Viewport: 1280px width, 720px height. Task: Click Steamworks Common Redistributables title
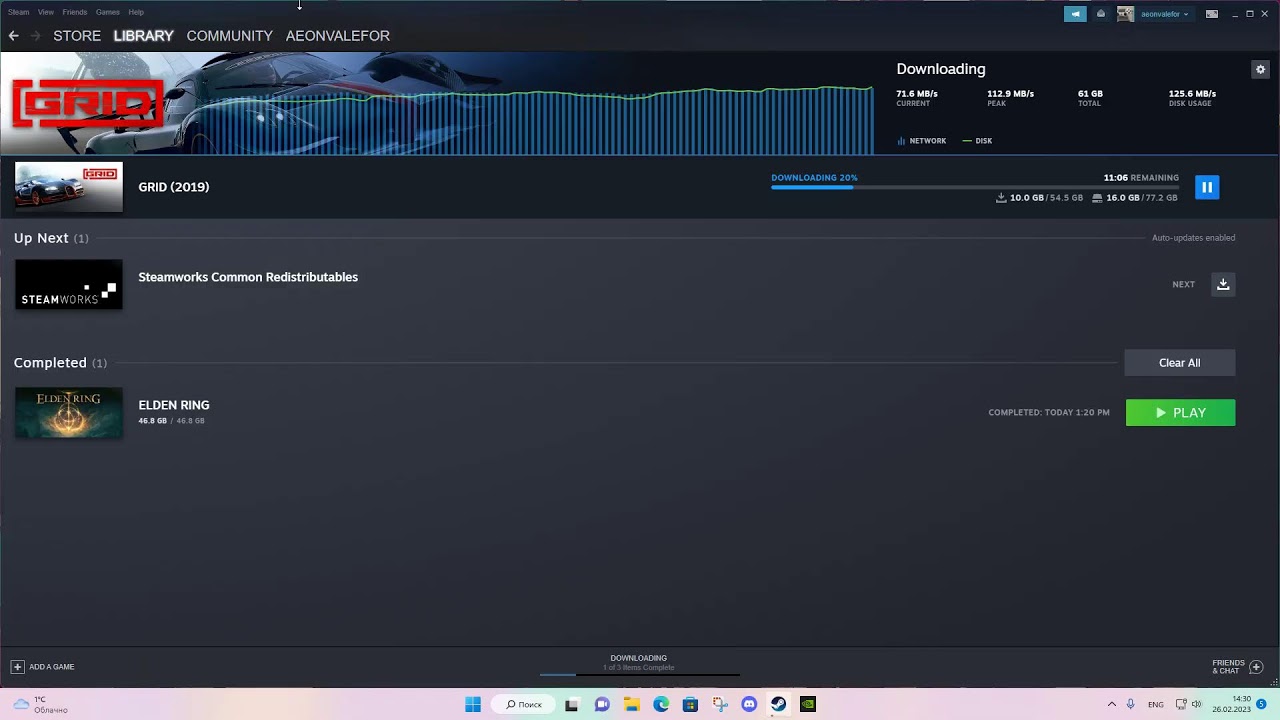(x=248, y=277)
